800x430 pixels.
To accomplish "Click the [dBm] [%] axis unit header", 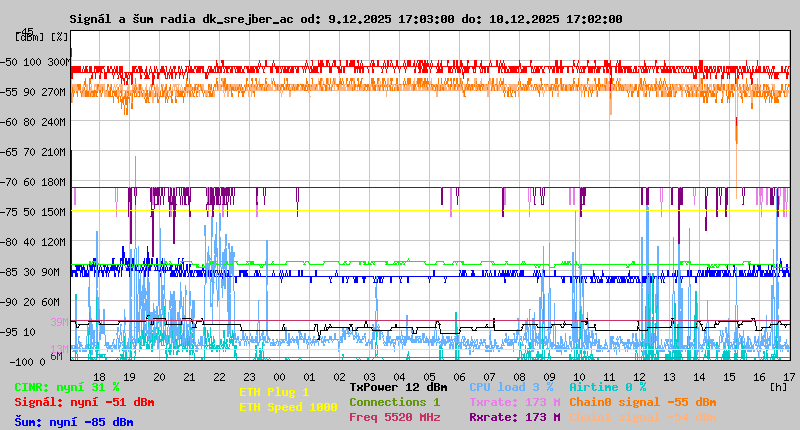I will pos(41,37).
